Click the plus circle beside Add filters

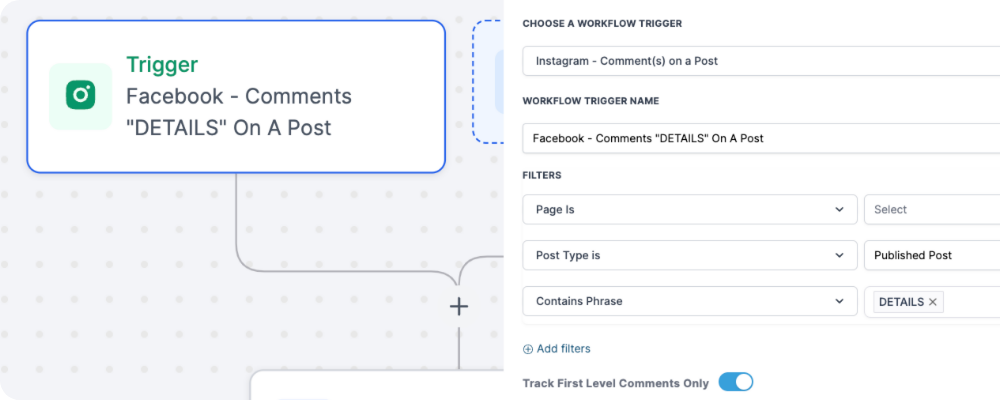(527, 349)
